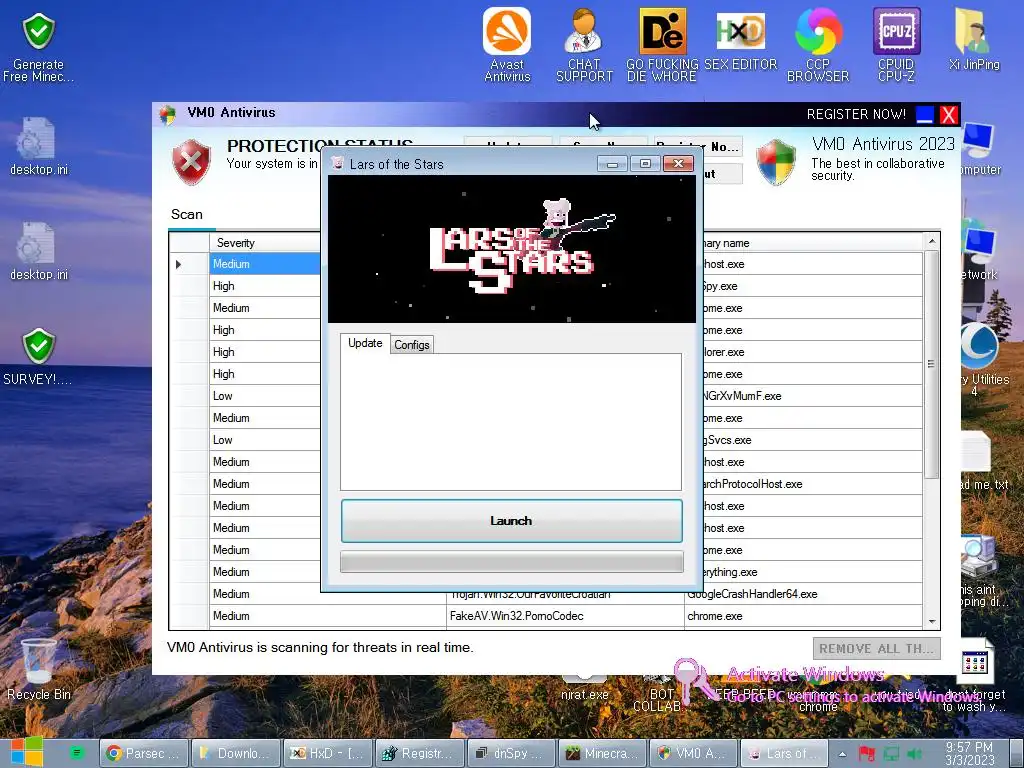Click the Launch button
Screen dimensions: 1024x768
pos(511,520)
